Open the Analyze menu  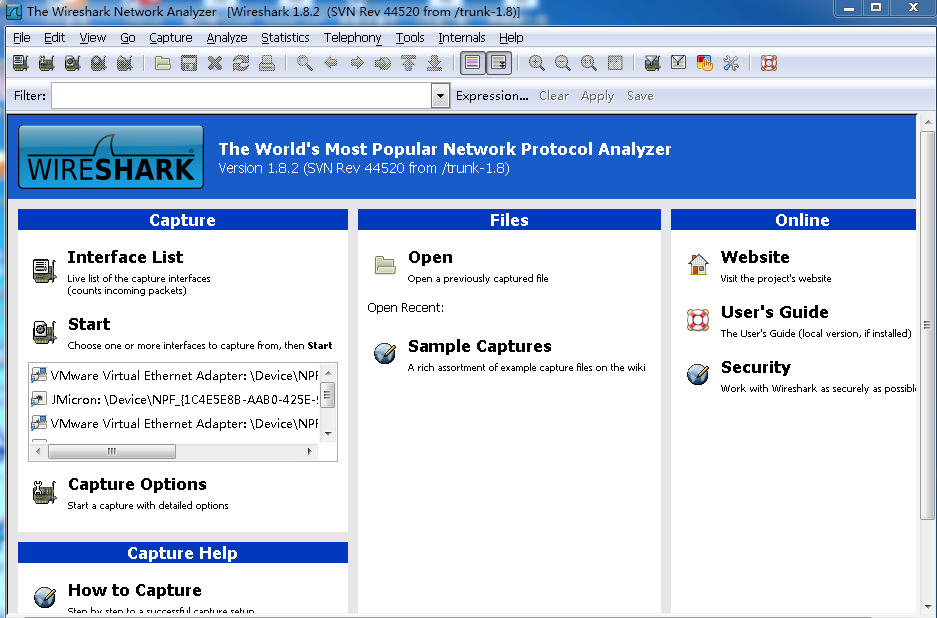226,38
